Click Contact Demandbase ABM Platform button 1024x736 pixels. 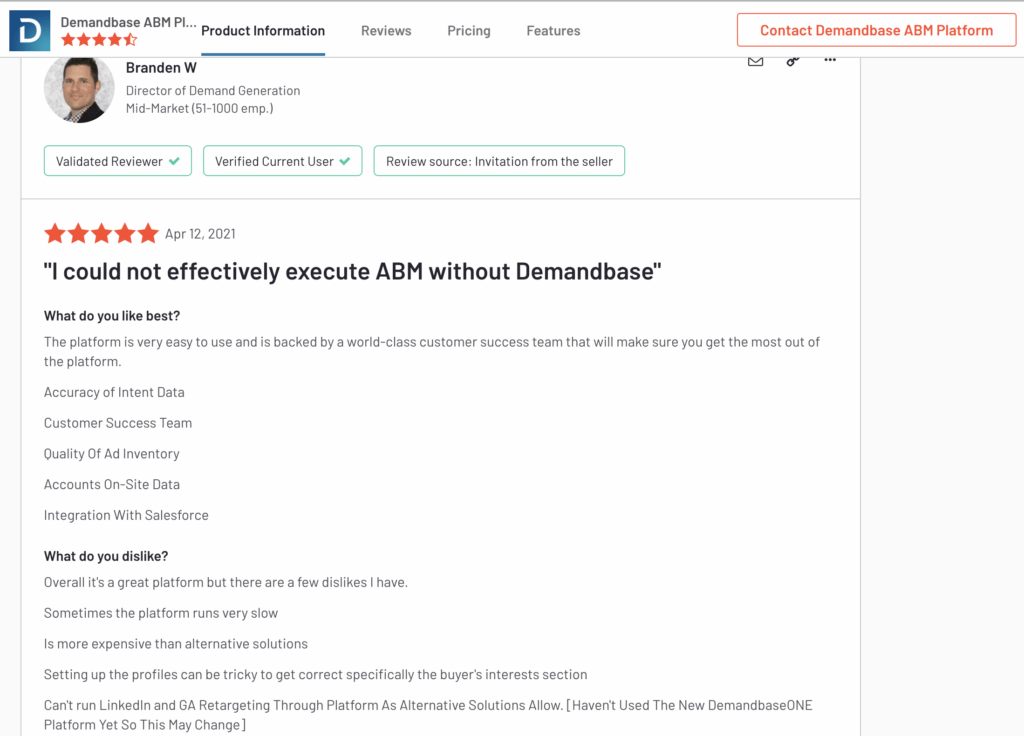pyautogui.click(x=876, y=30)
